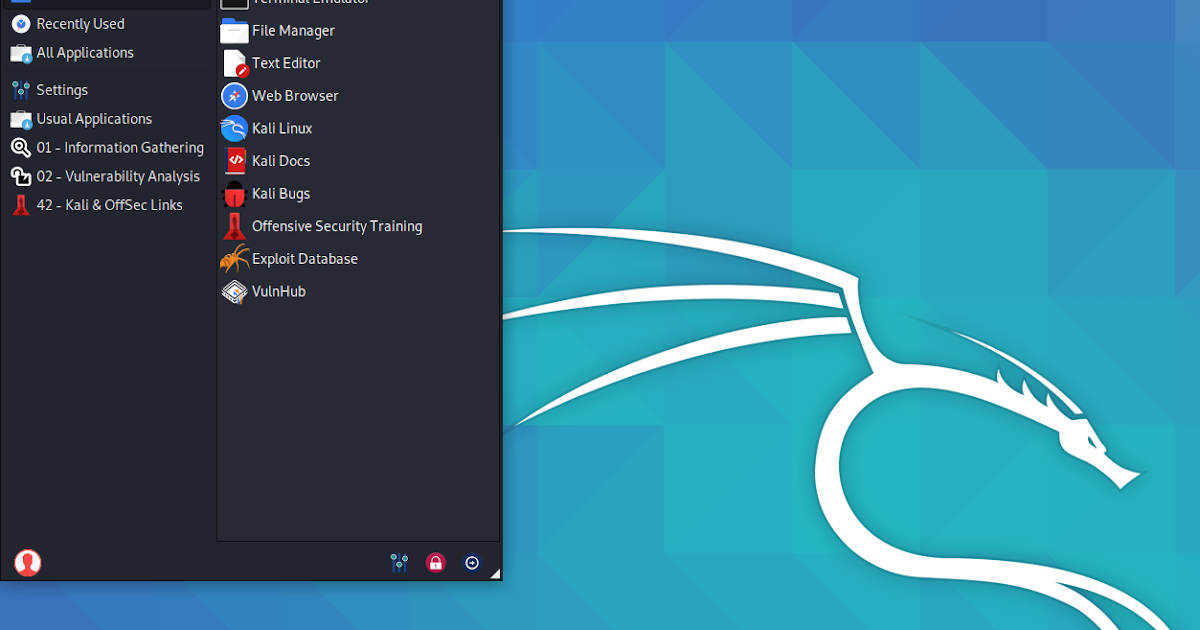
Task: Open 02 - Vulnerability Analysis category
Action: (x=108, y=176)
